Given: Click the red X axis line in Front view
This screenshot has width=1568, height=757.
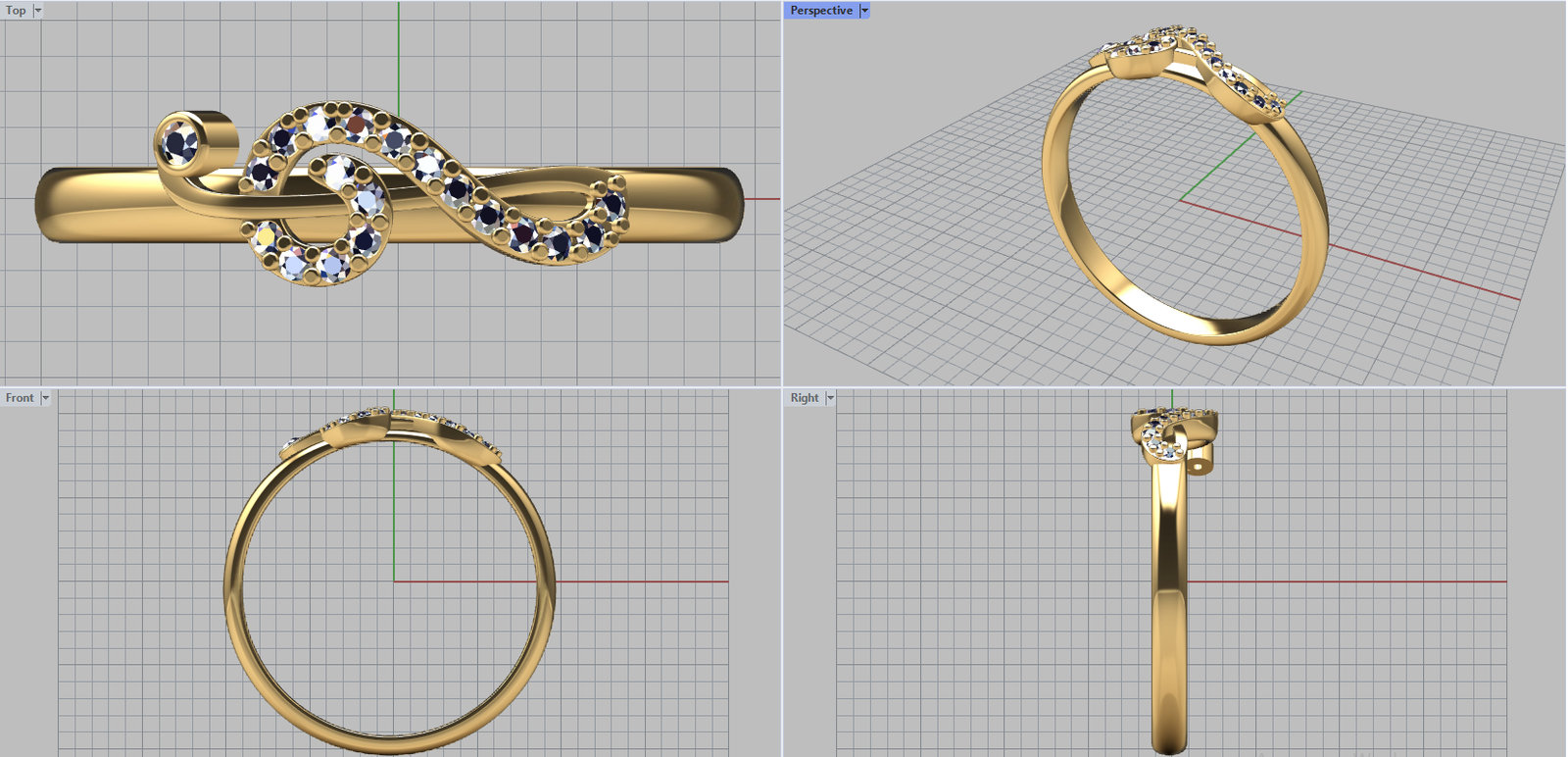Looking at the screenshot, I should coord(637,581).
